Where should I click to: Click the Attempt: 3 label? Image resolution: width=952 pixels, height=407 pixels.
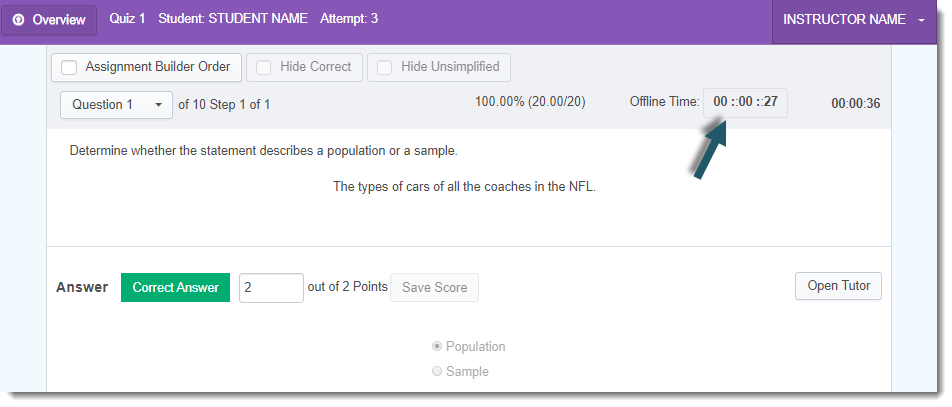(x=349, y=19)
